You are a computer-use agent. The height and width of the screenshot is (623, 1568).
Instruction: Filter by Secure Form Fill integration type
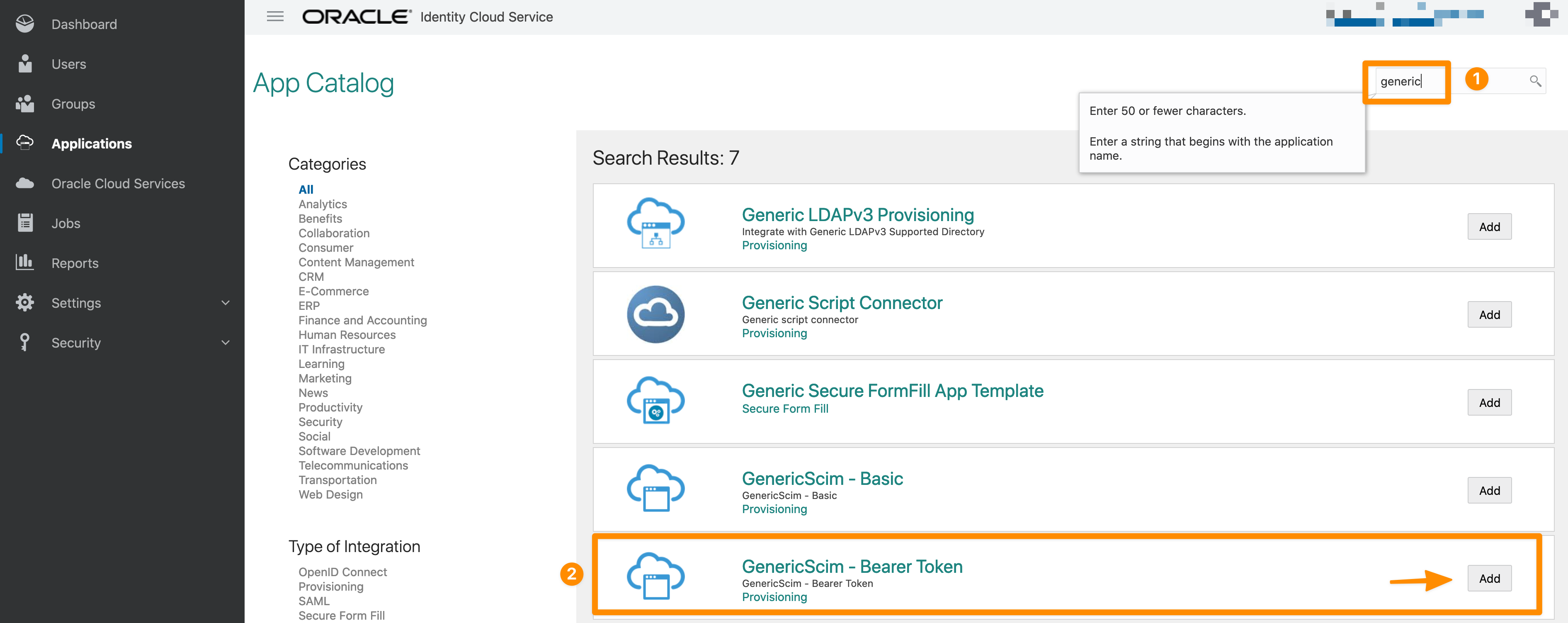pos(342,616)
